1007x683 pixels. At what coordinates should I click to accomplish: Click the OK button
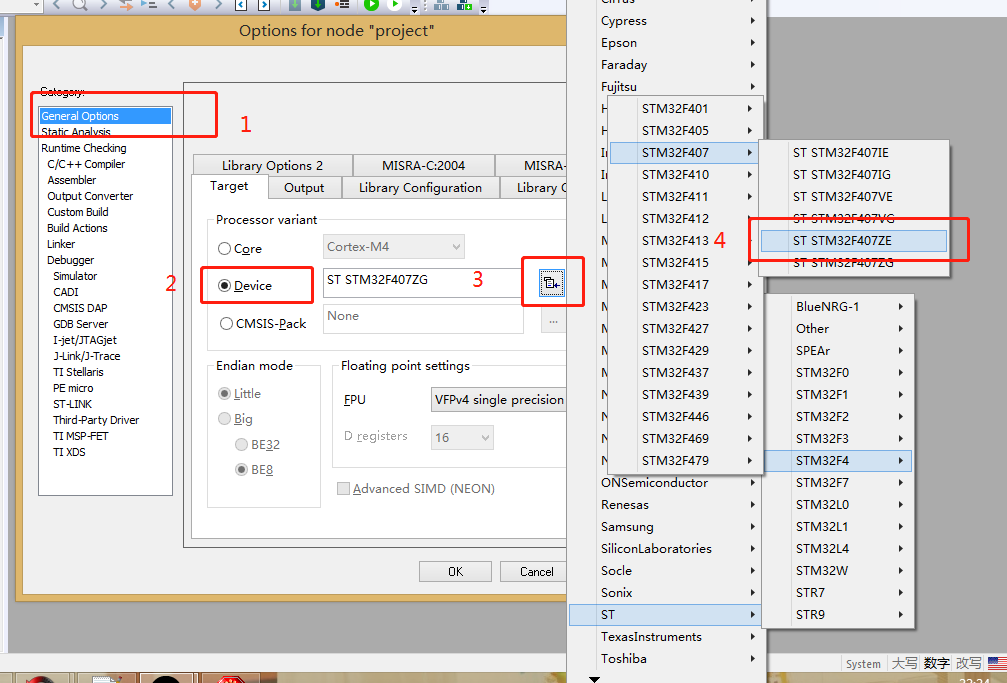click(455, 571)
